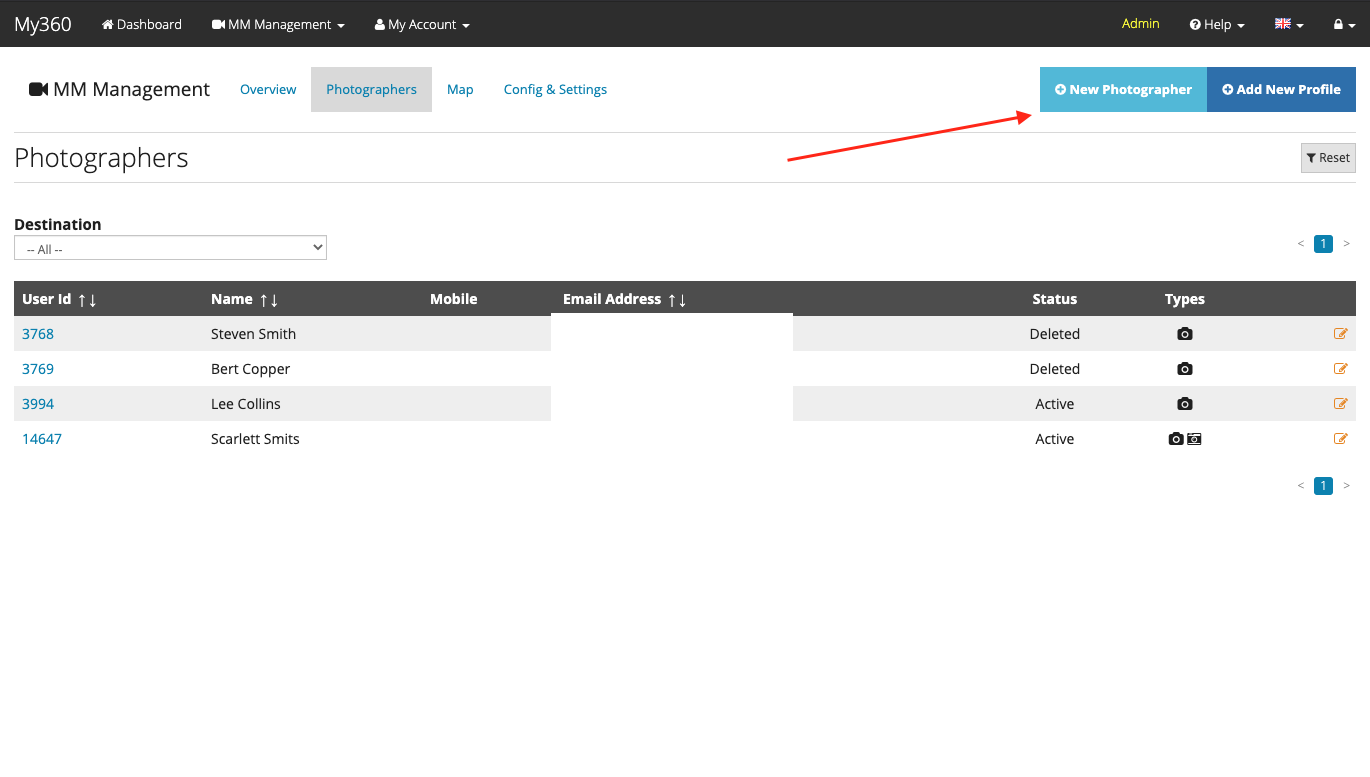The image size is (1370, 777).
Task: Click the top pagination previous arrow
Action: click(x=1301, y=243)
